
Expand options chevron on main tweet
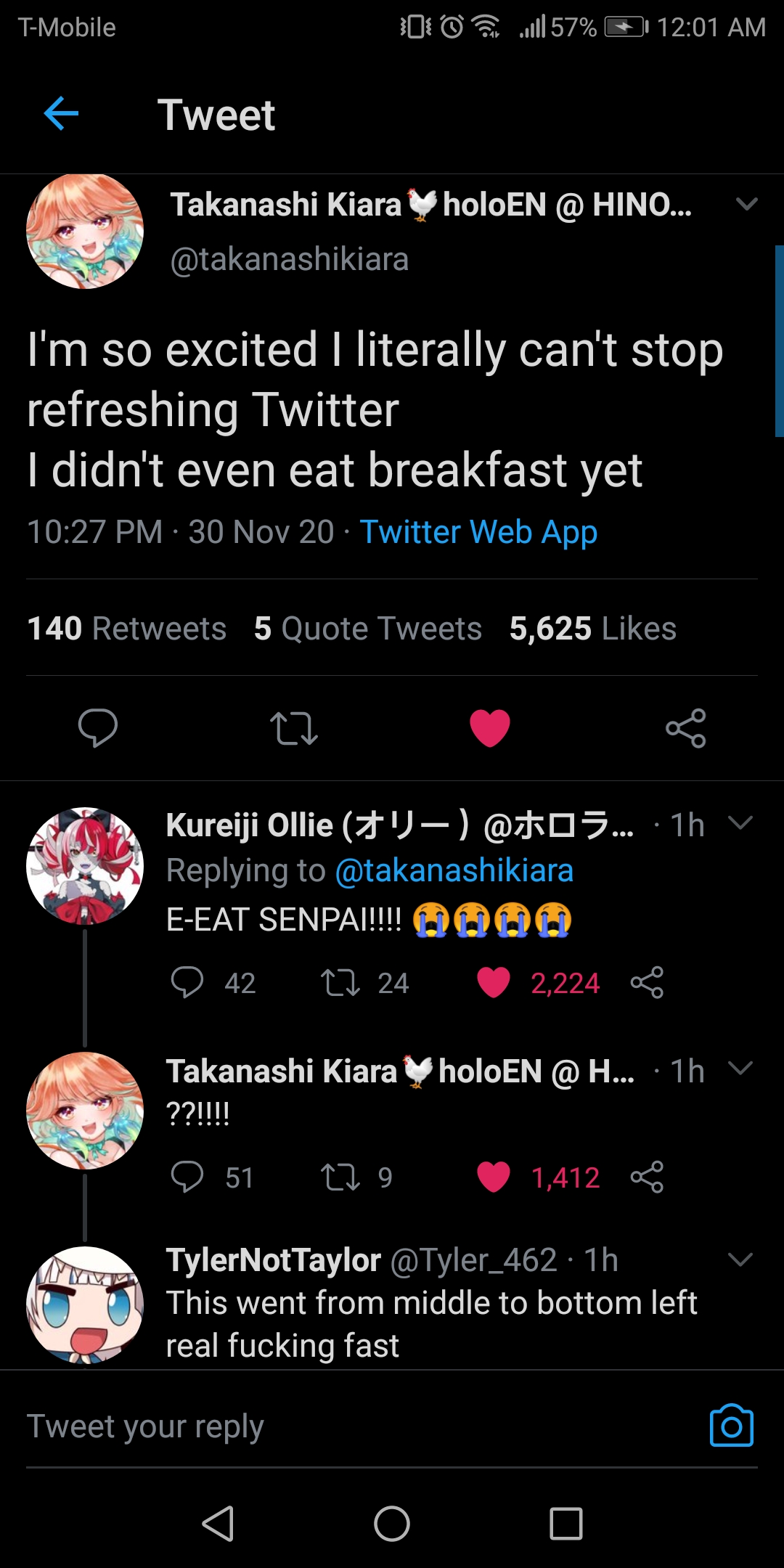point(746,204)
